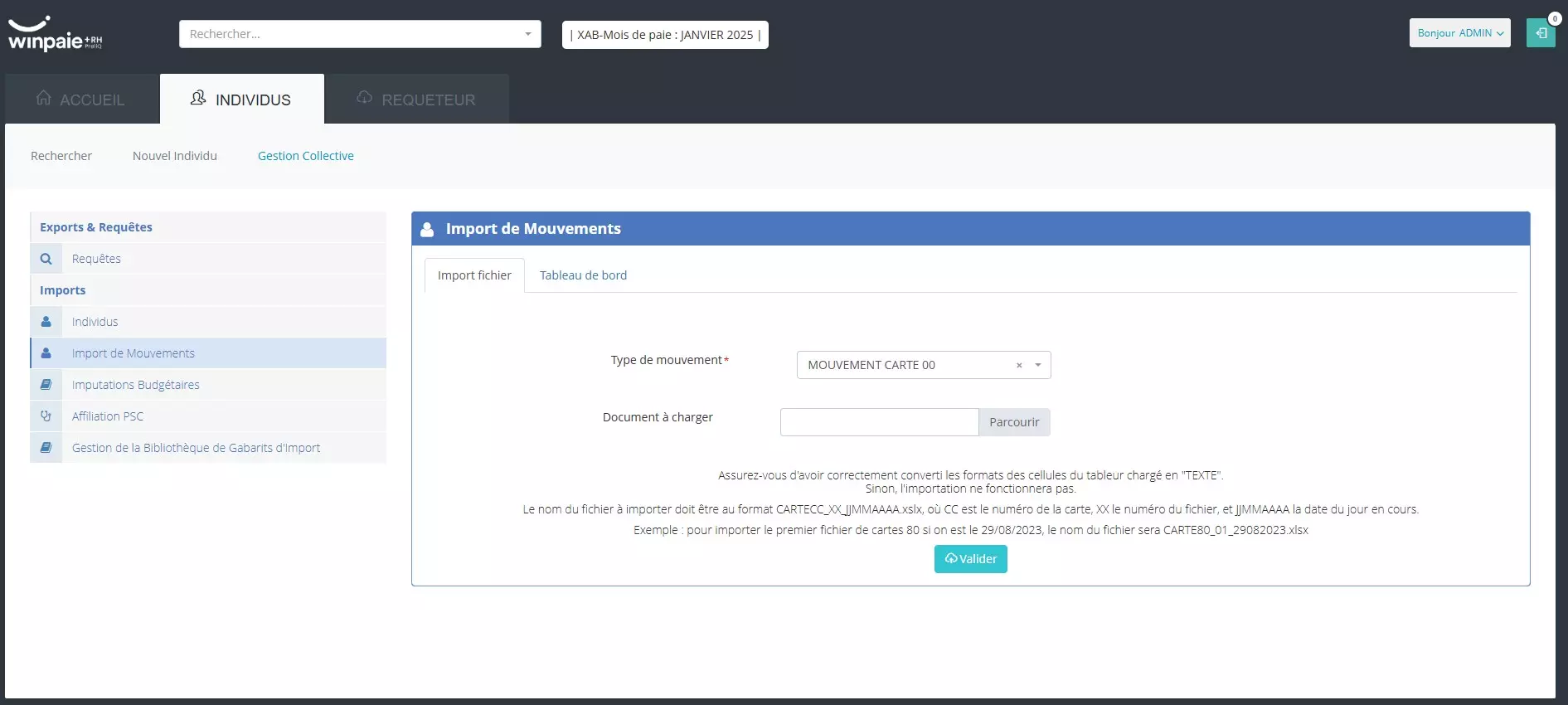Click the logout icon button
1568x705 pixels.
pos(1541,33)
